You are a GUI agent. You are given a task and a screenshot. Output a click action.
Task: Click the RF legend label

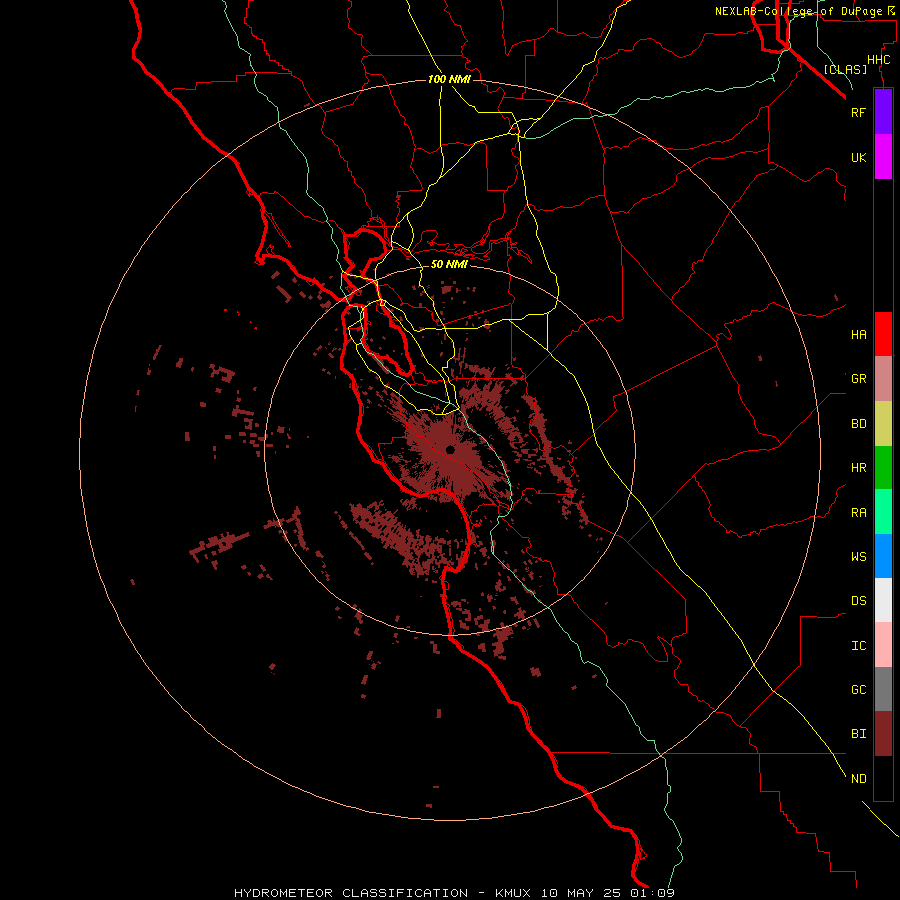coord(858,112)
